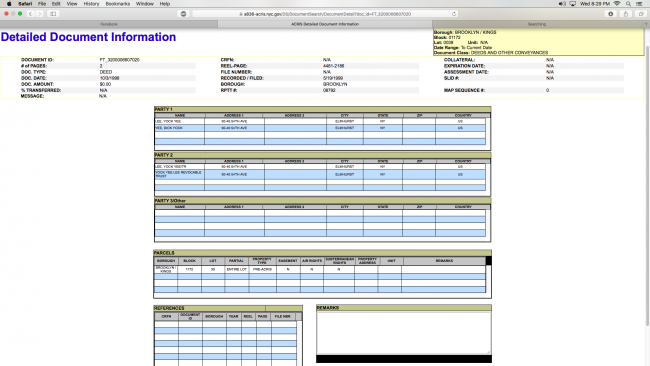Click Date Range To Current Date text
The width and height of the screenshot is (650, 366).
pos(476,48)
